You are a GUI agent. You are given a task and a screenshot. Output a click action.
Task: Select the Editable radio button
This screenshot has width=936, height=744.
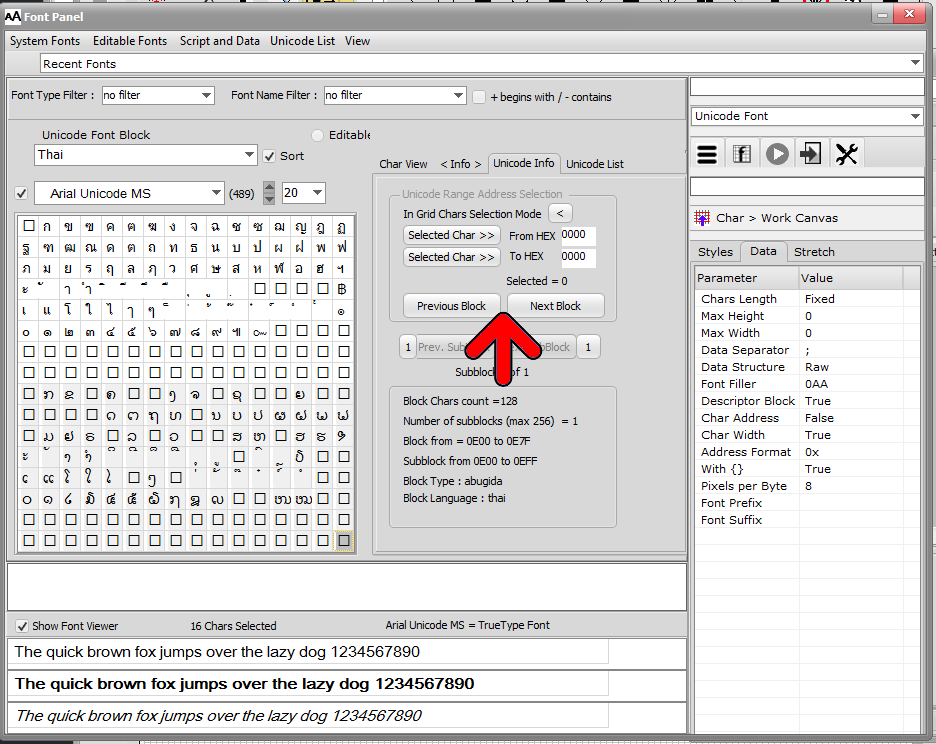tap(318, 135)
